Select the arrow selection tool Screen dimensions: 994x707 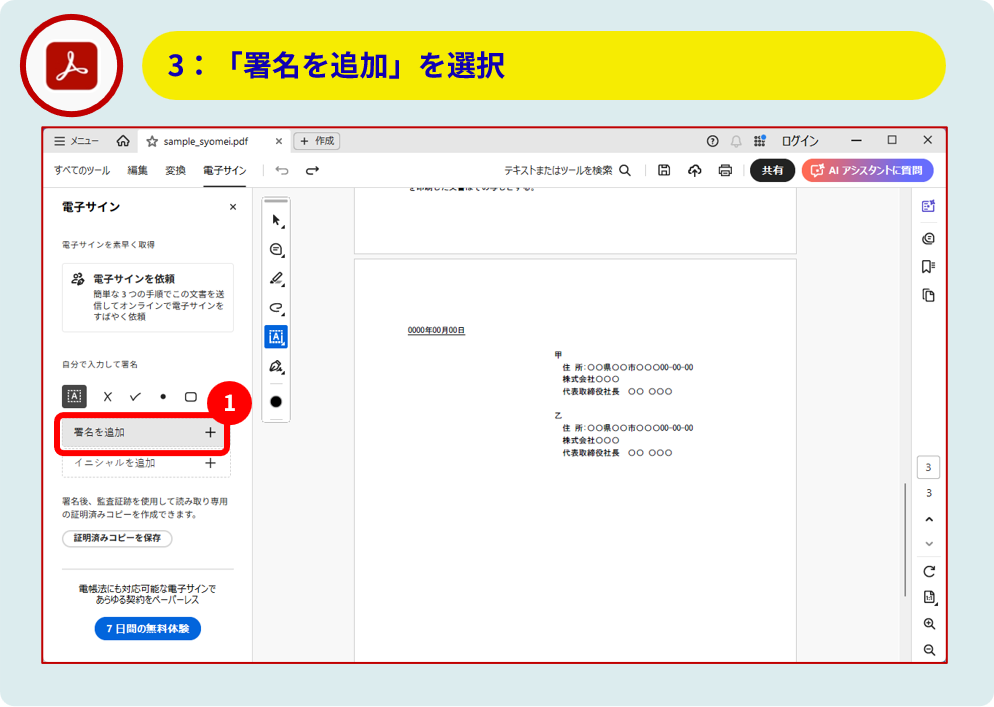point(276,220)
